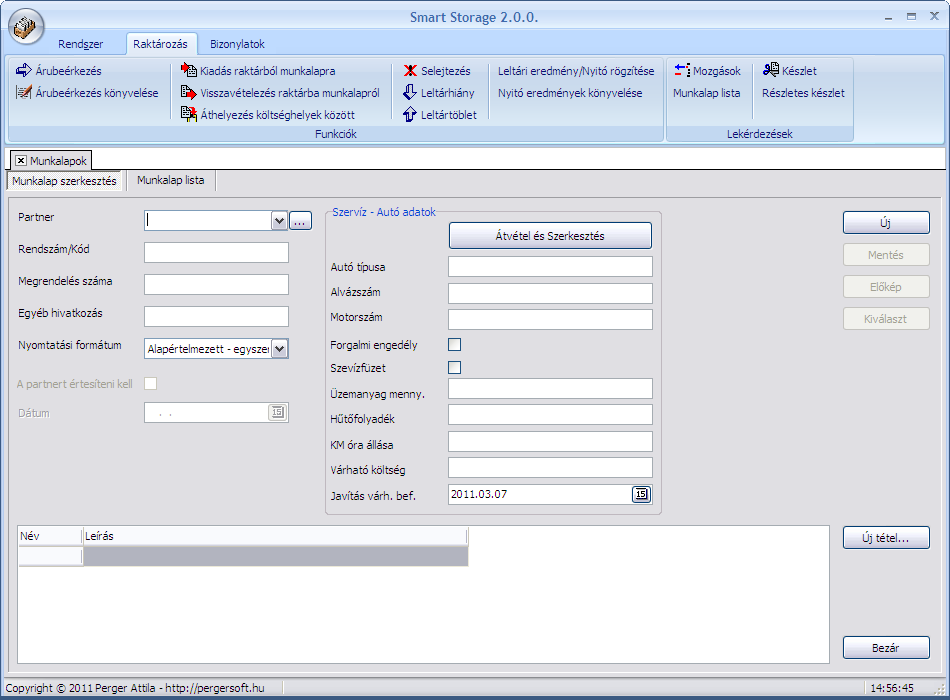Viewport: 950px width, 700px height.
Task: Click the Selejtezés red X icon
Action: click(x=410, y=71)
